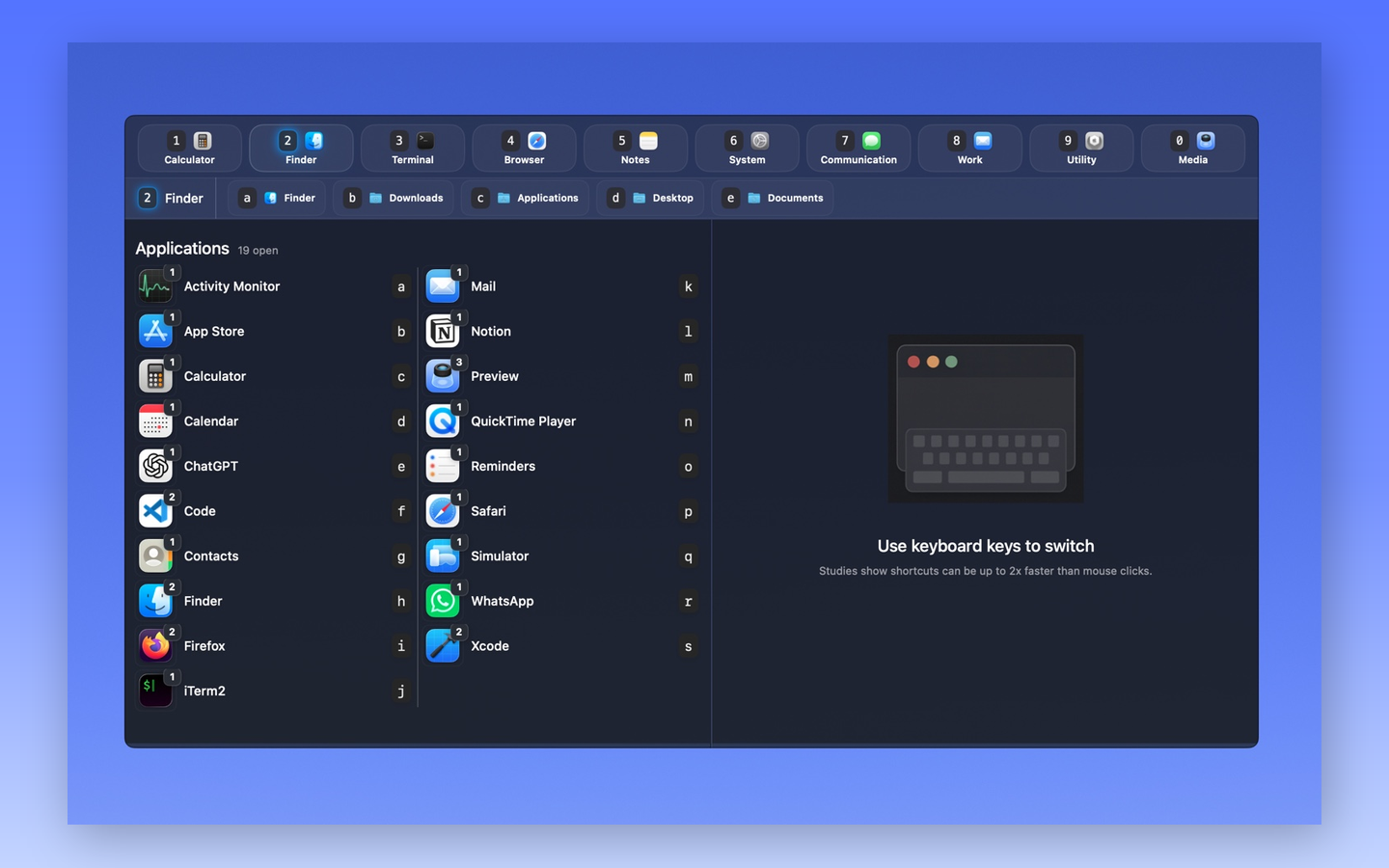Click the 'Contacts' text label
Viewport: 1389px width, 868px height.
click(211, 556)
